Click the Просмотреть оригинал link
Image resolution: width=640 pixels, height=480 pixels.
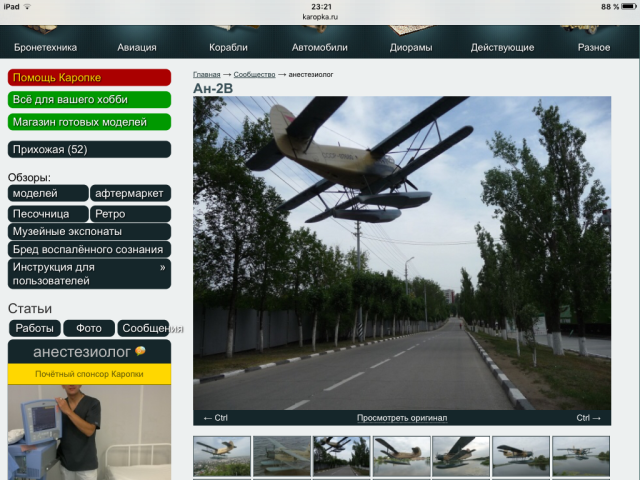[401, 418]
